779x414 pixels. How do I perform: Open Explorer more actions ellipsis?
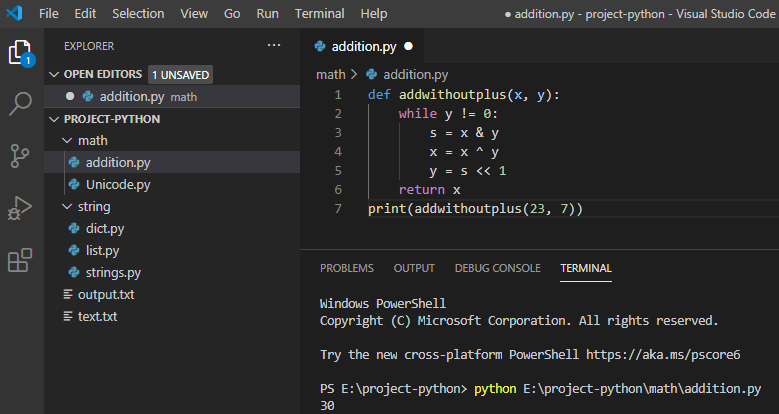click(x=274, y=45)
